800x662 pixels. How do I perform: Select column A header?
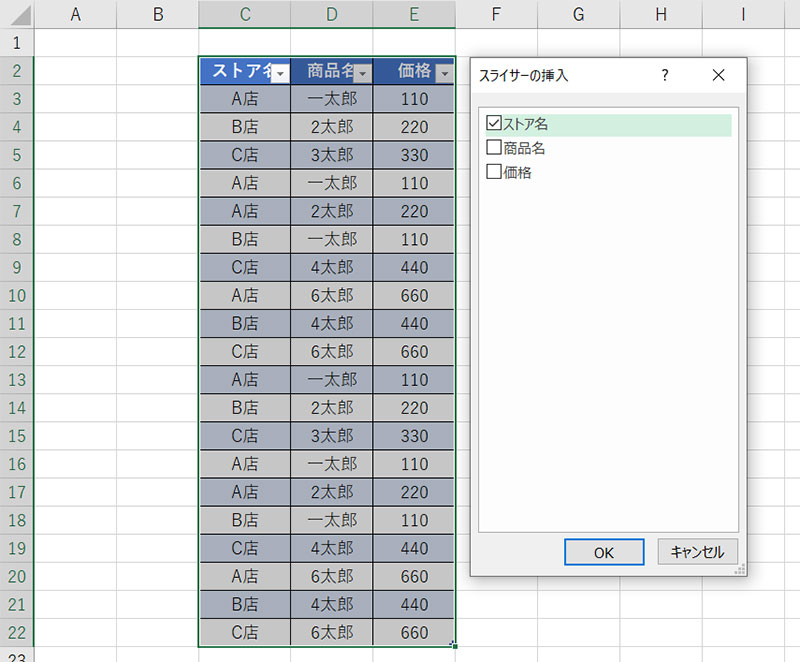pyautogui.click(x=75, y=14)
